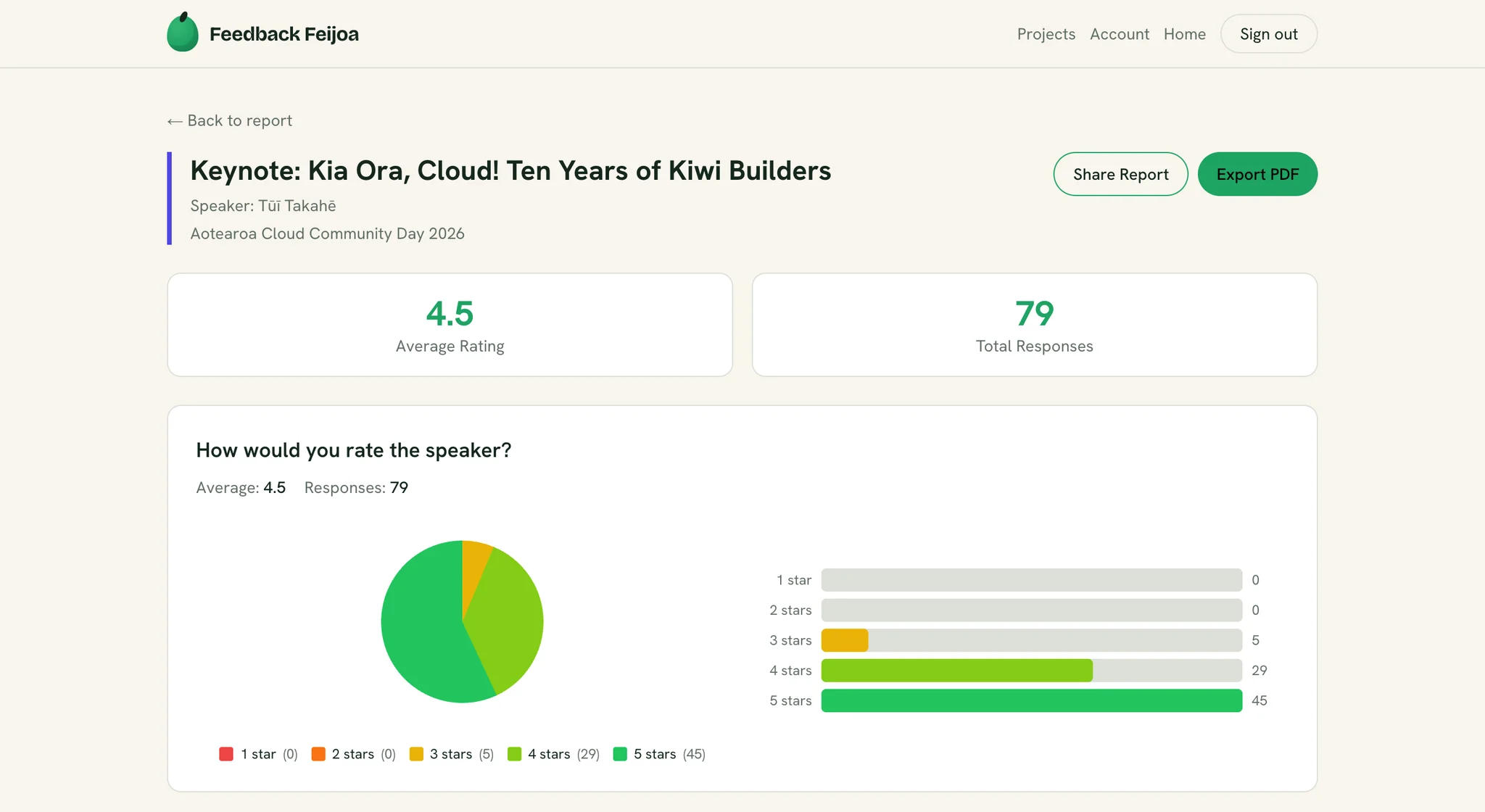Image resolution: width=1485 pixels, height=812 pixels.
Task: Click the 4.5 Average Rating card
Action: (450, 325)
